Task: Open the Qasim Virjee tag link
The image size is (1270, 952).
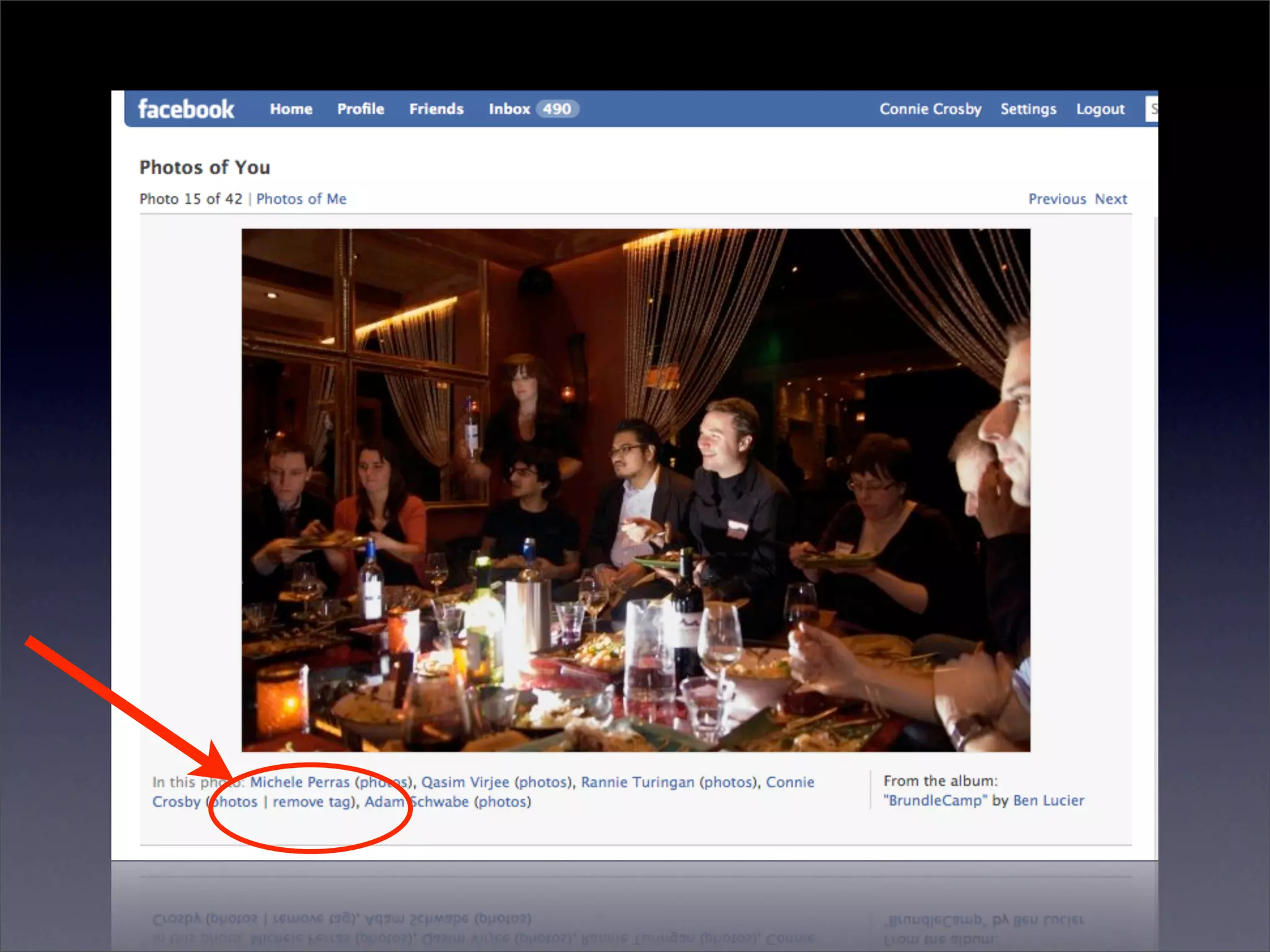Action: click(x=465, y=782)
